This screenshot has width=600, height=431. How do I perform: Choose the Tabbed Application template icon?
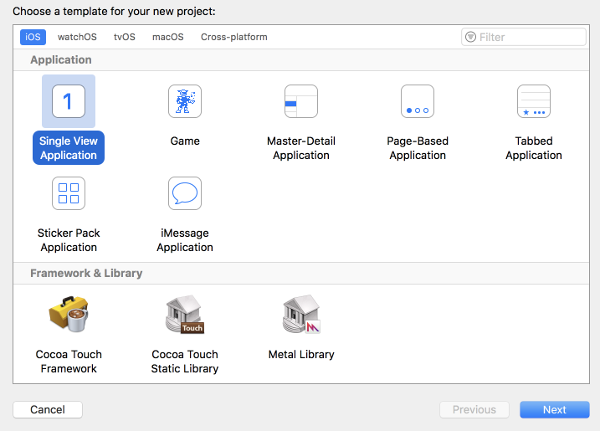coord(534,101)
